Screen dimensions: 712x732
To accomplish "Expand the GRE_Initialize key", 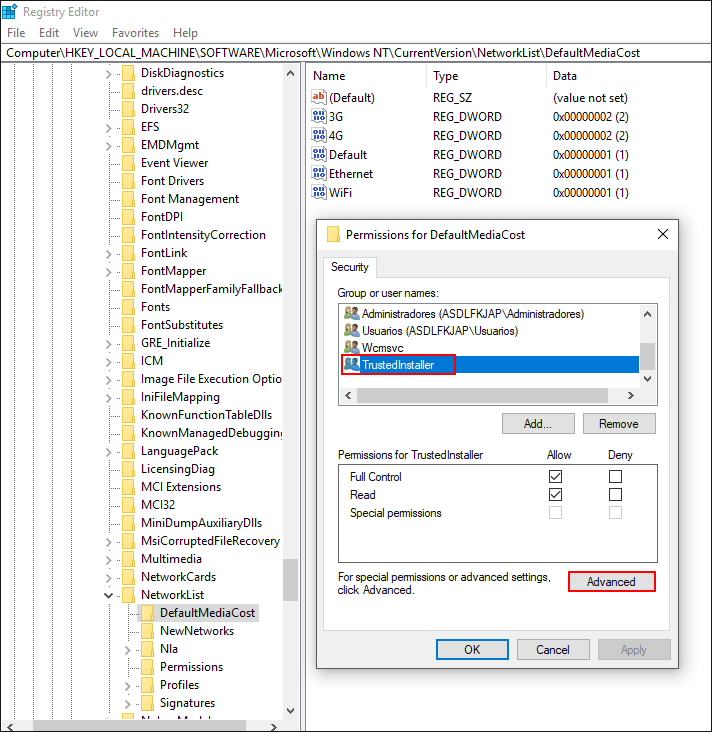I will [x=108, y=344].
